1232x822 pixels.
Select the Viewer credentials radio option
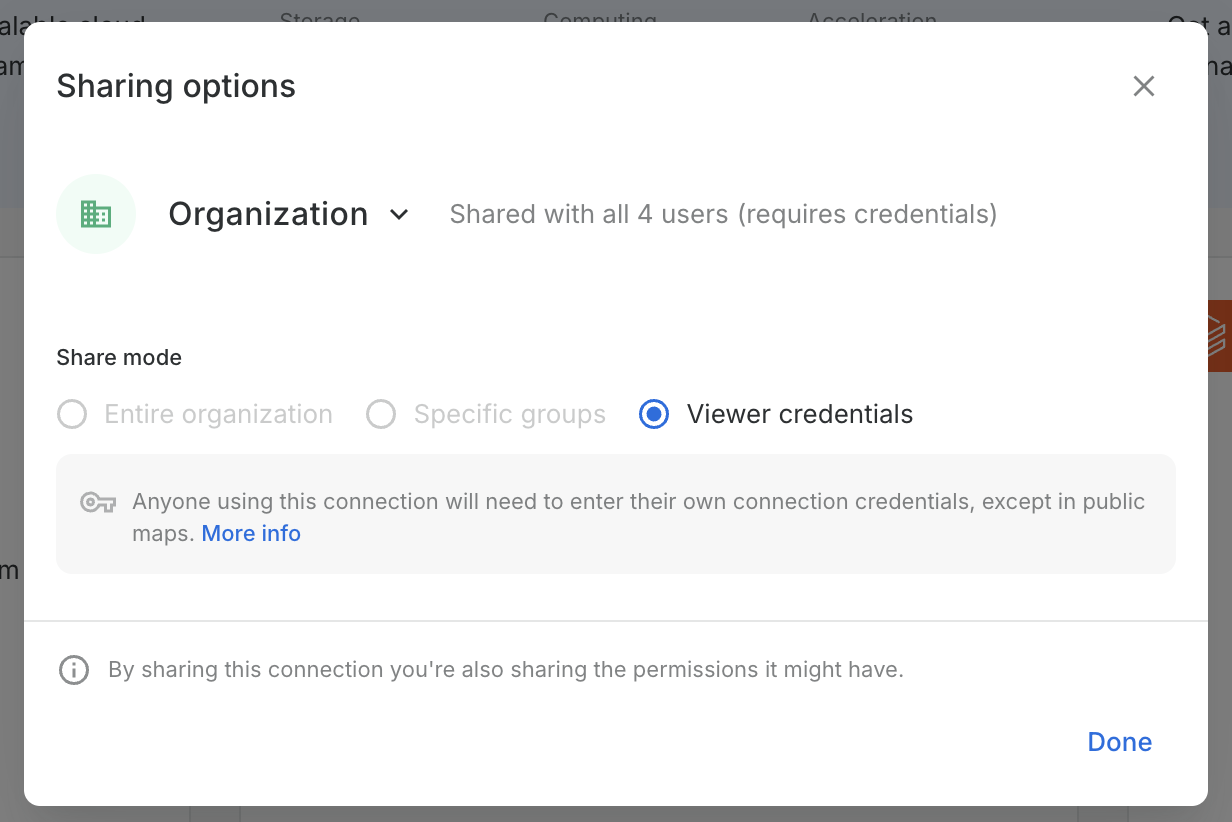click(x=654, y=414)
